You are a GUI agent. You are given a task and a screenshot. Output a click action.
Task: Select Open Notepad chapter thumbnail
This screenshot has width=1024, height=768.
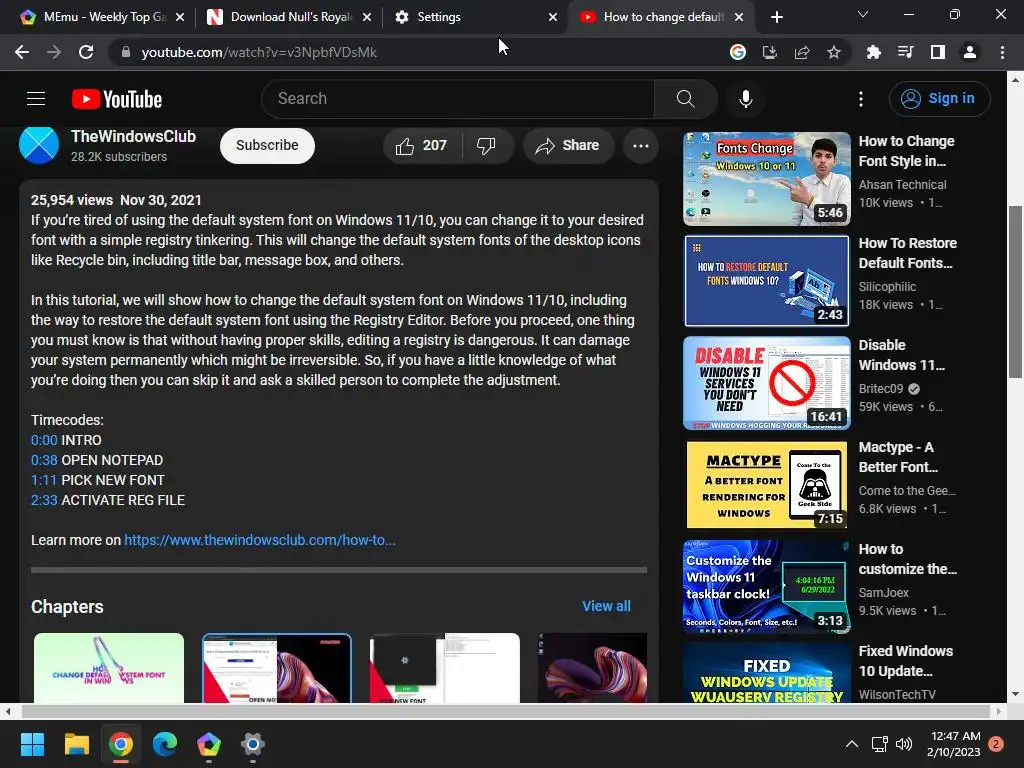277,668
